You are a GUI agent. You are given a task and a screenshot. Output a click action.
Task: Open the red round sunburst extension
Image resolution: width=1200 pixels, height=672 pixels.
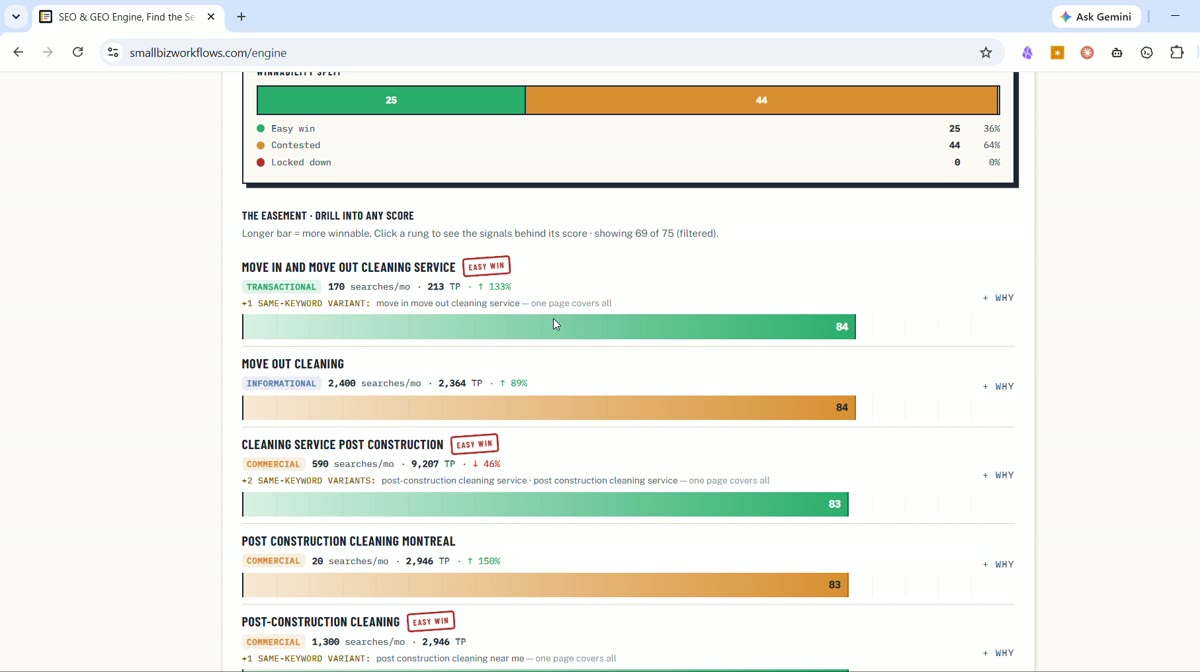[x=1087, y=53]
